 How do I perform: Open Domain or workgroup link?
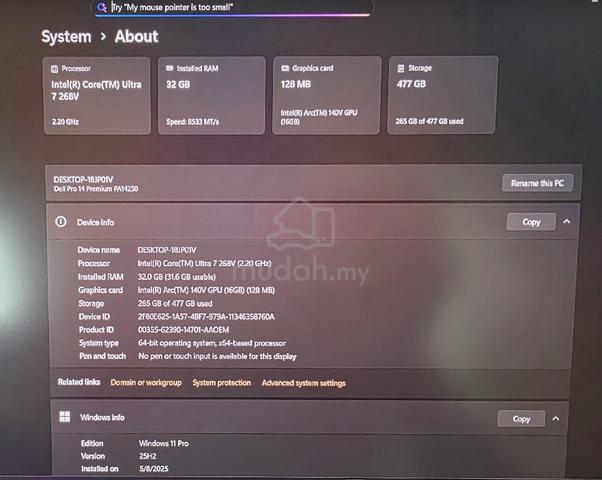point(146,382)
